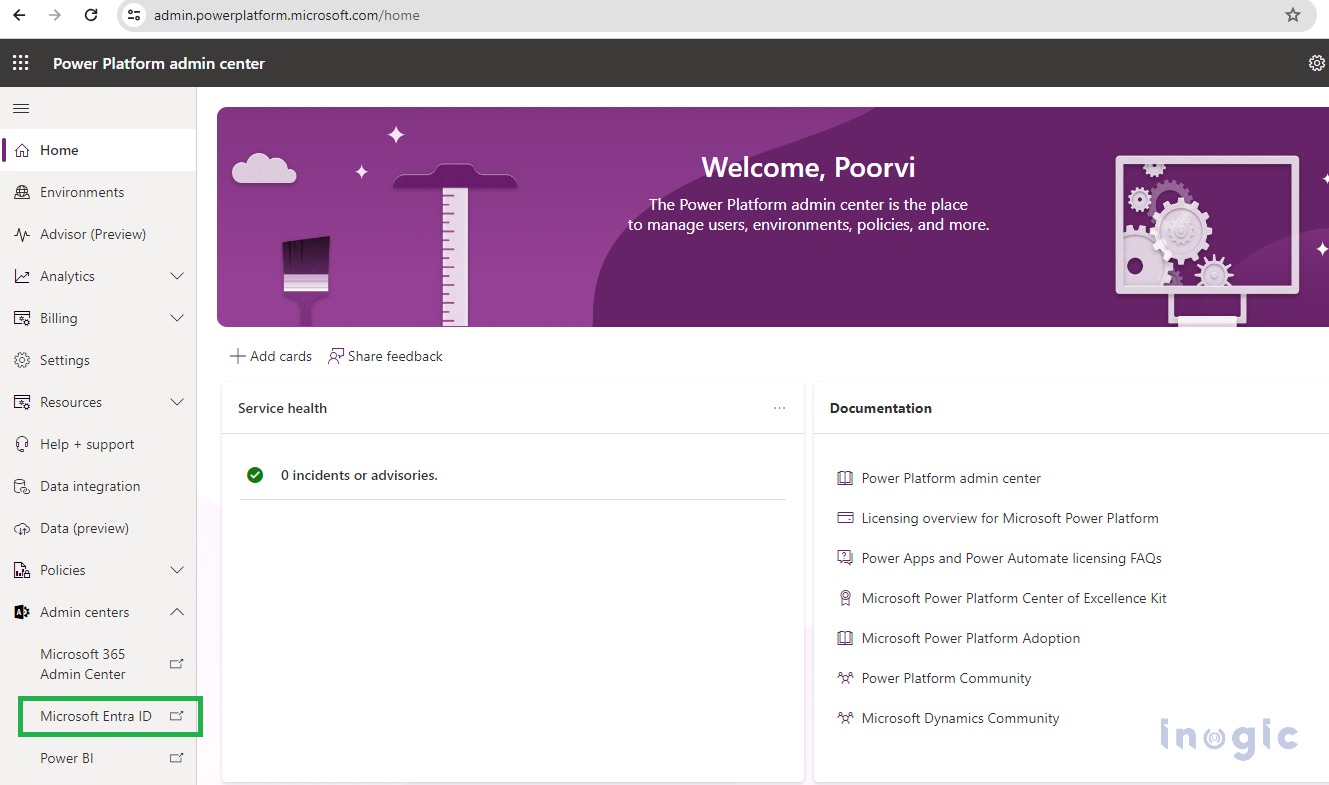Click '0 incidents or advisories.' text
1329x785 pixels.
[x=359, y=475]
